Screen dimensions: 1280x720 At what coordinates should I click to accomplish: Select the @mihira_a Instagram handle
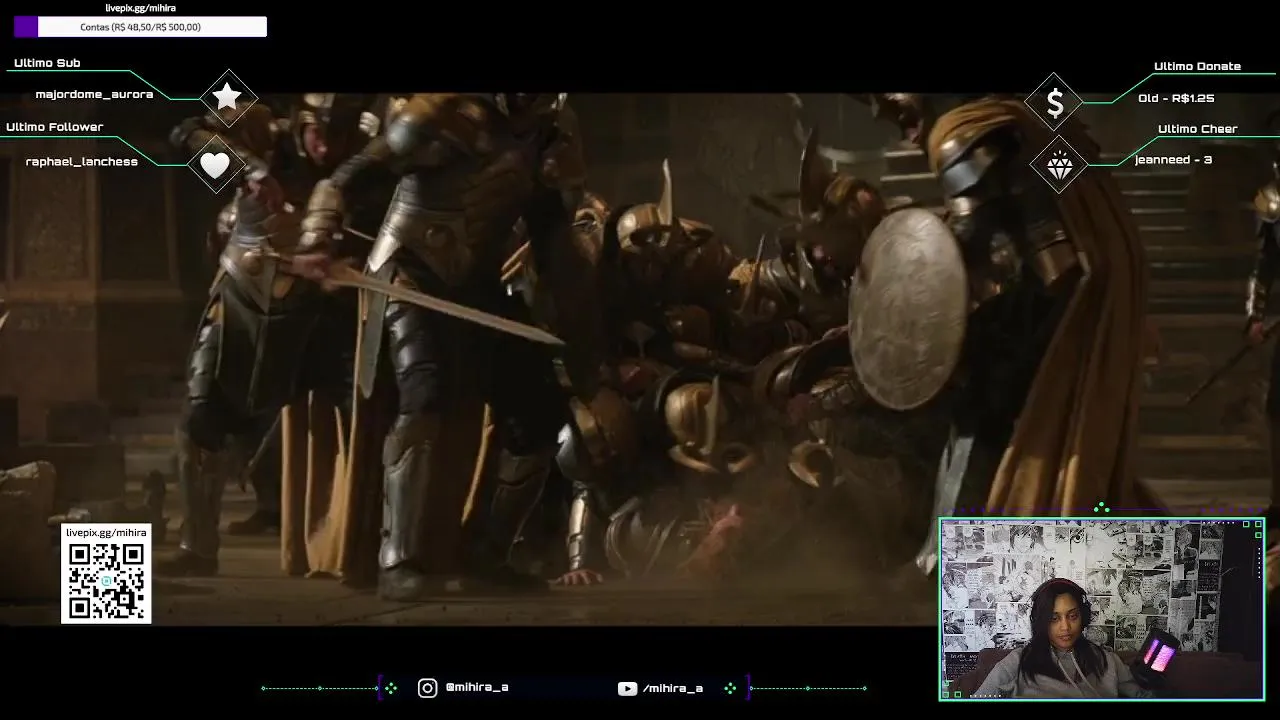(x=477, y=688)
